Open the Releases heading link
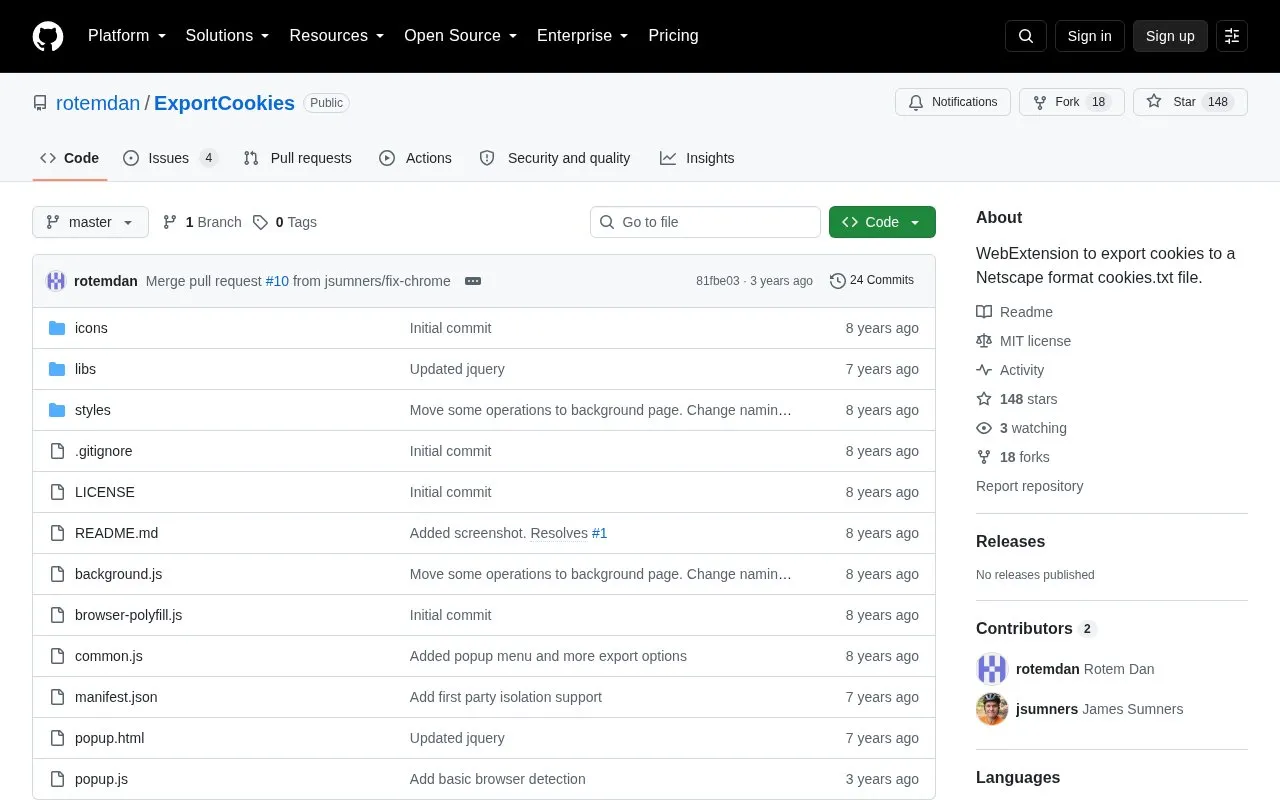 pos(1010,541)
